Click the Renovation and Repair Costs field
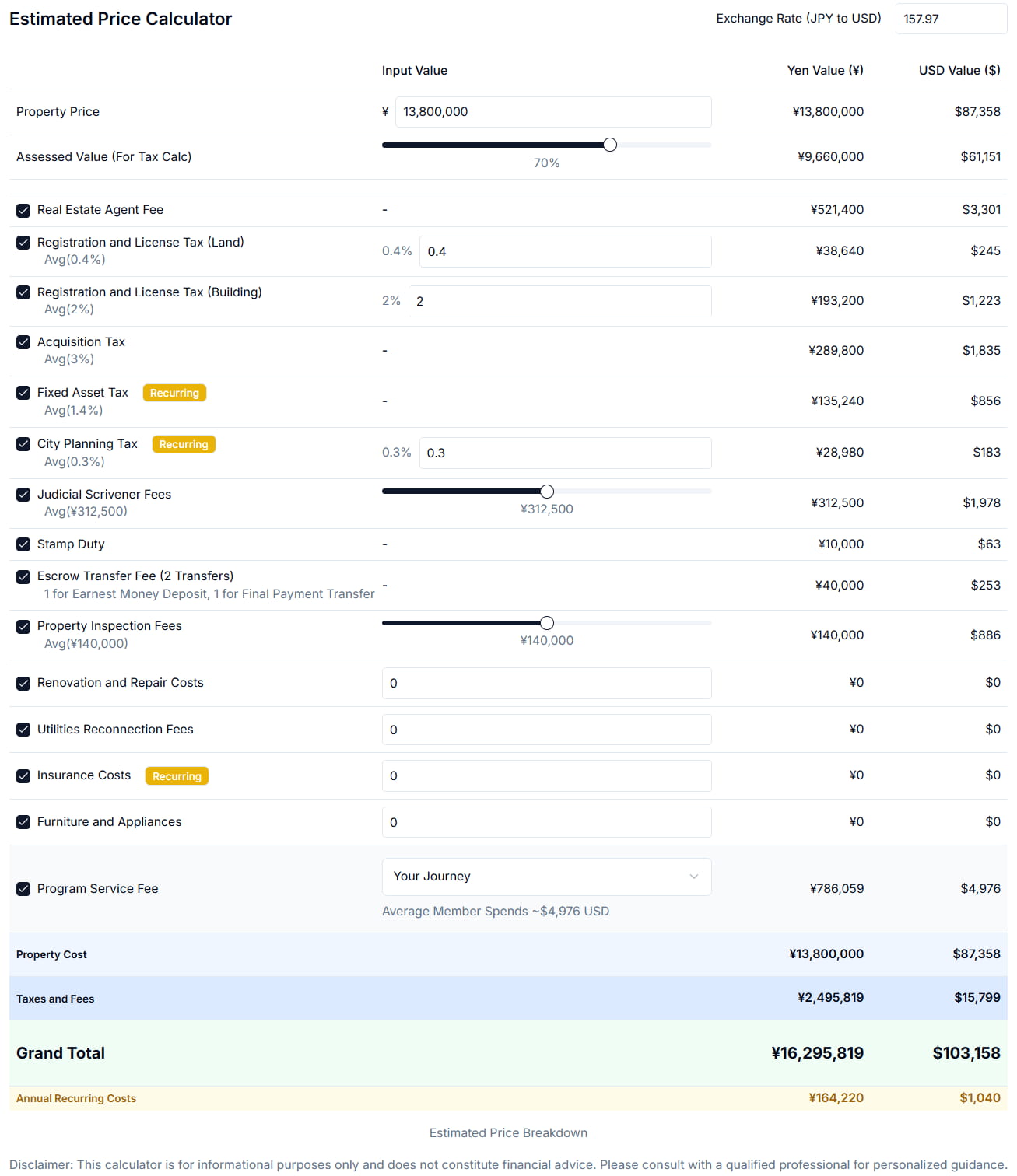The width and height of the screenshot is (1017, 1176). pyautogui.click(x=546, y=684)
